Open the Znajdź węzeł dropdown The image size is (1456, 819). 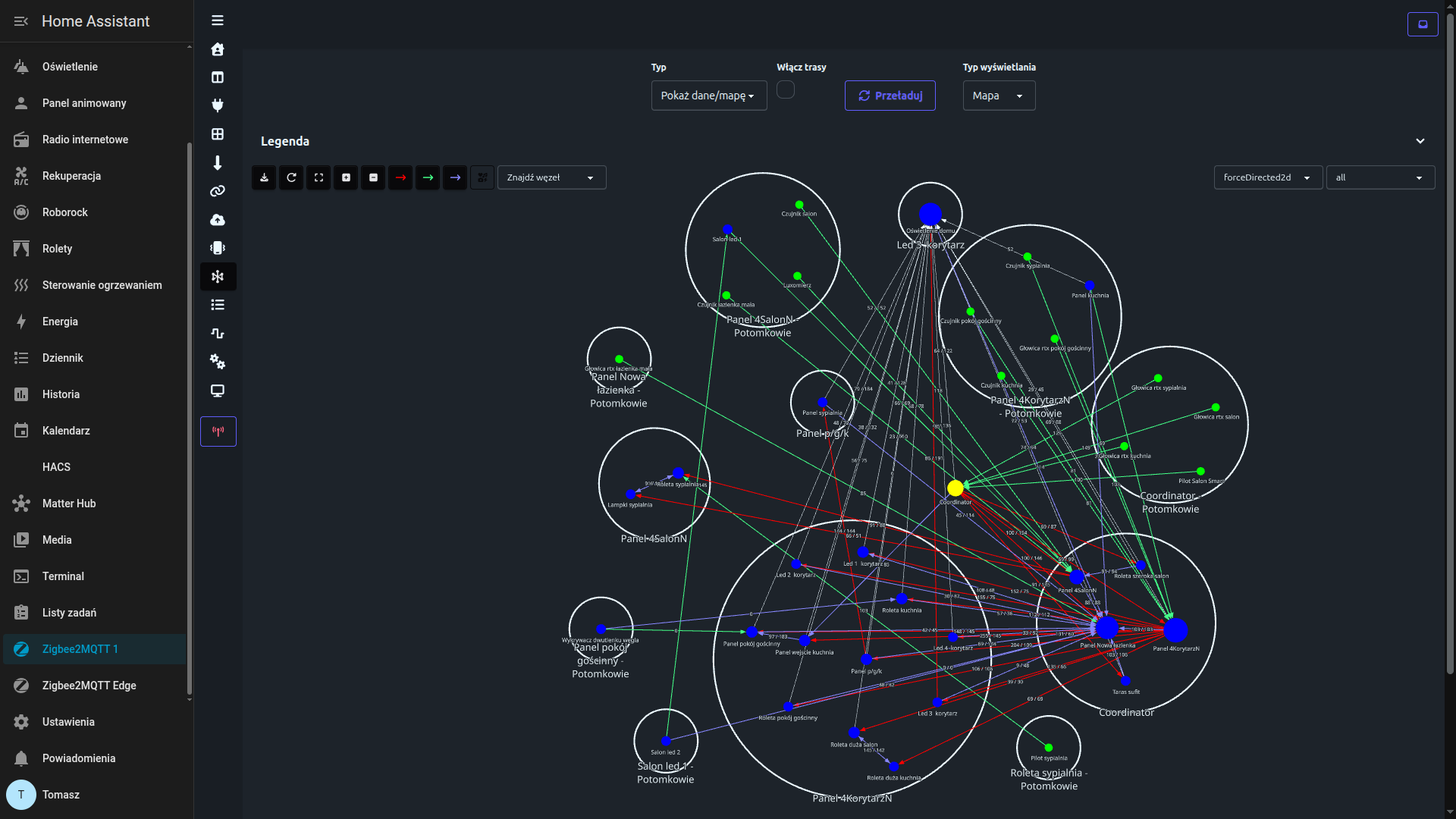tap(551, 177)
